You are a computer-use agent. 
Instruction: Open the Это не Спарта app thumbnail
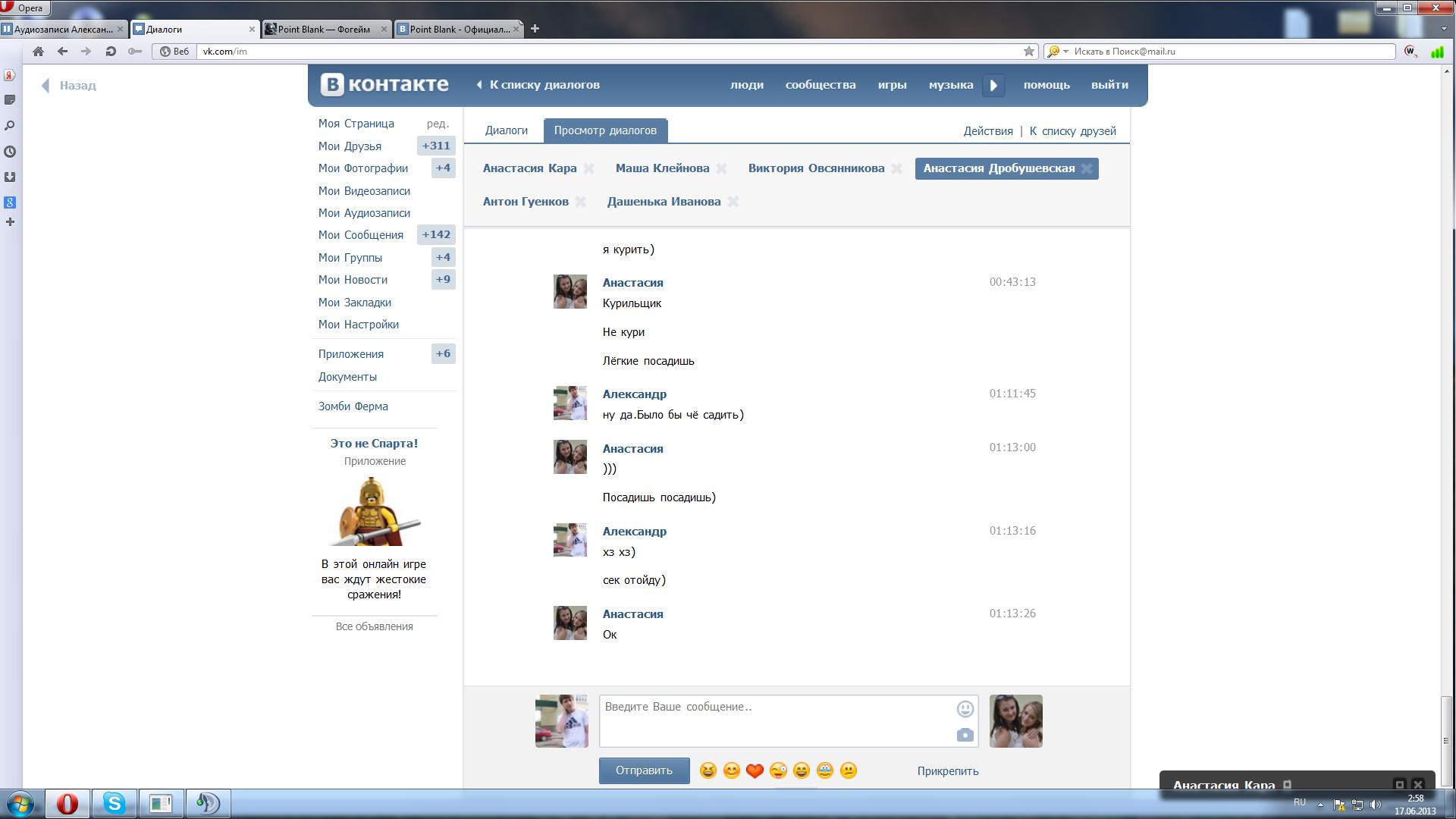(x=375, y=511)
